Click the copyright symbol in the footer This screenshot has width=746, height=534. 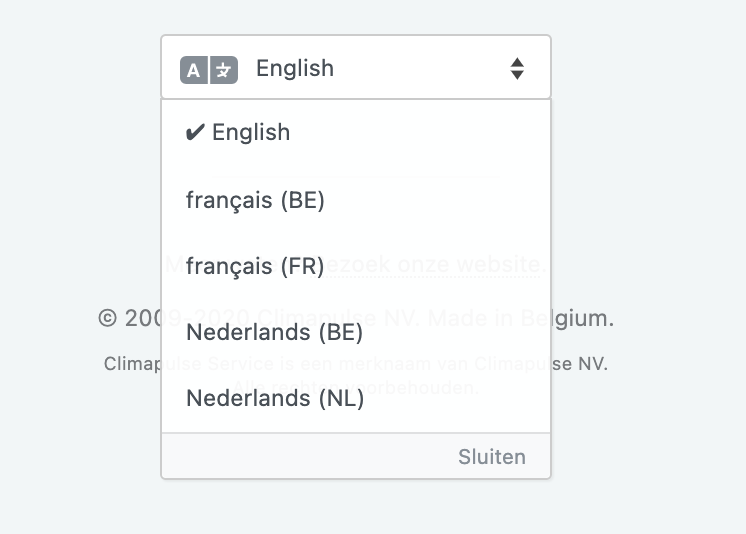(x=107, y=318)
